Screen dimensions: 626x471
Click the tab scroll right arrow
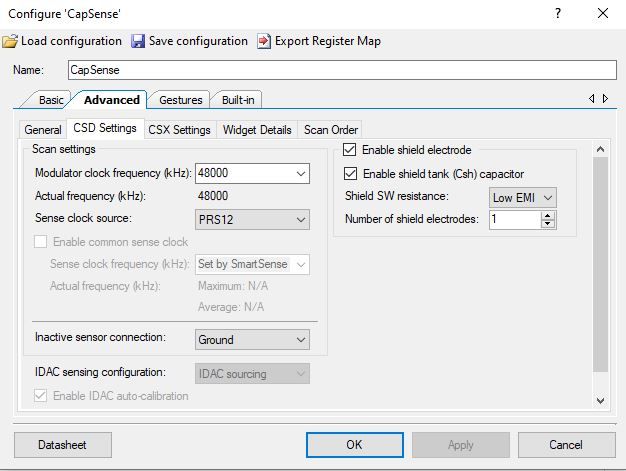[606, 98]
